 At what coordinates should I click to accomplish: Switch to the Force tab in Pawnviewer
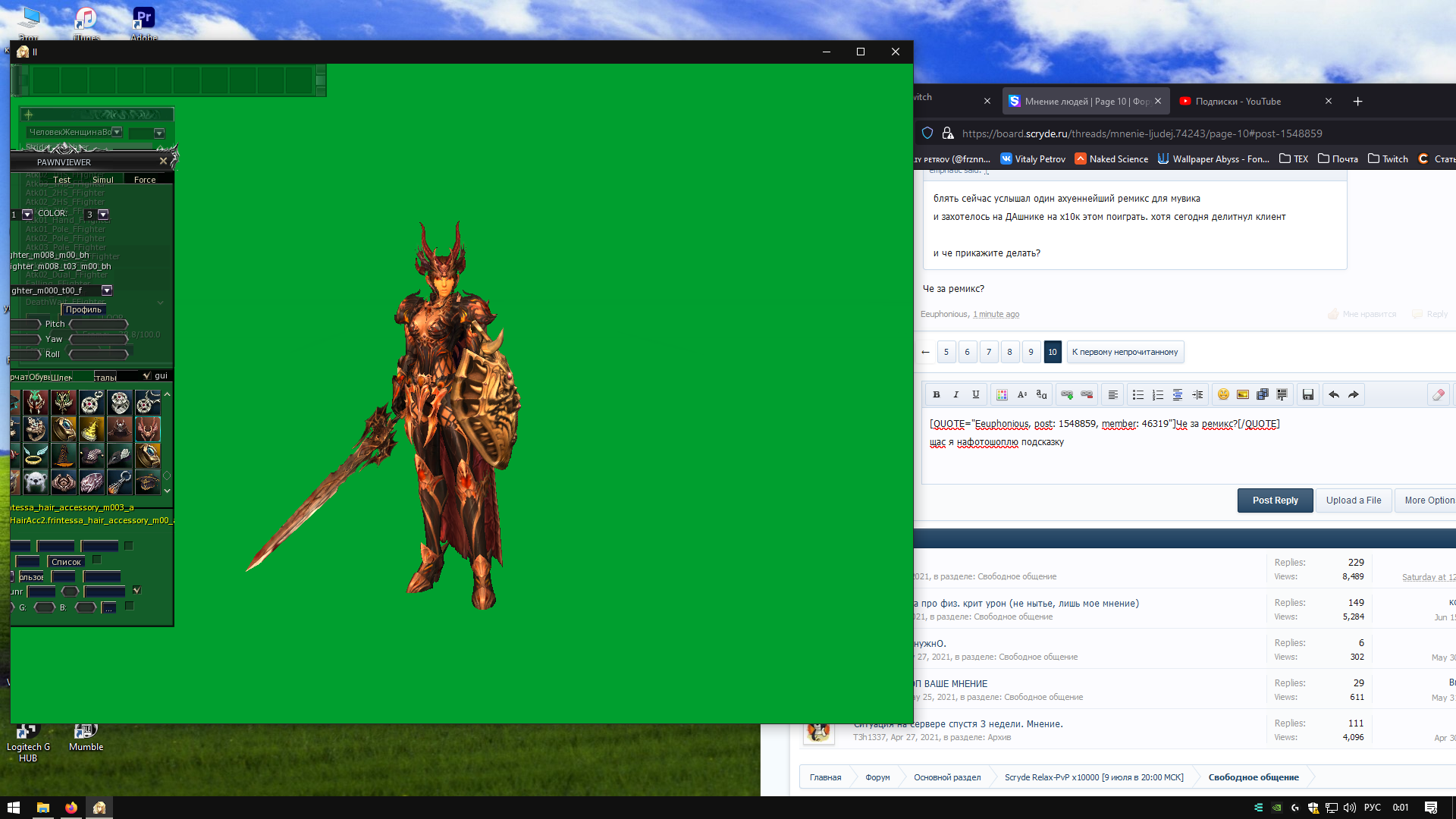[144, 180]
